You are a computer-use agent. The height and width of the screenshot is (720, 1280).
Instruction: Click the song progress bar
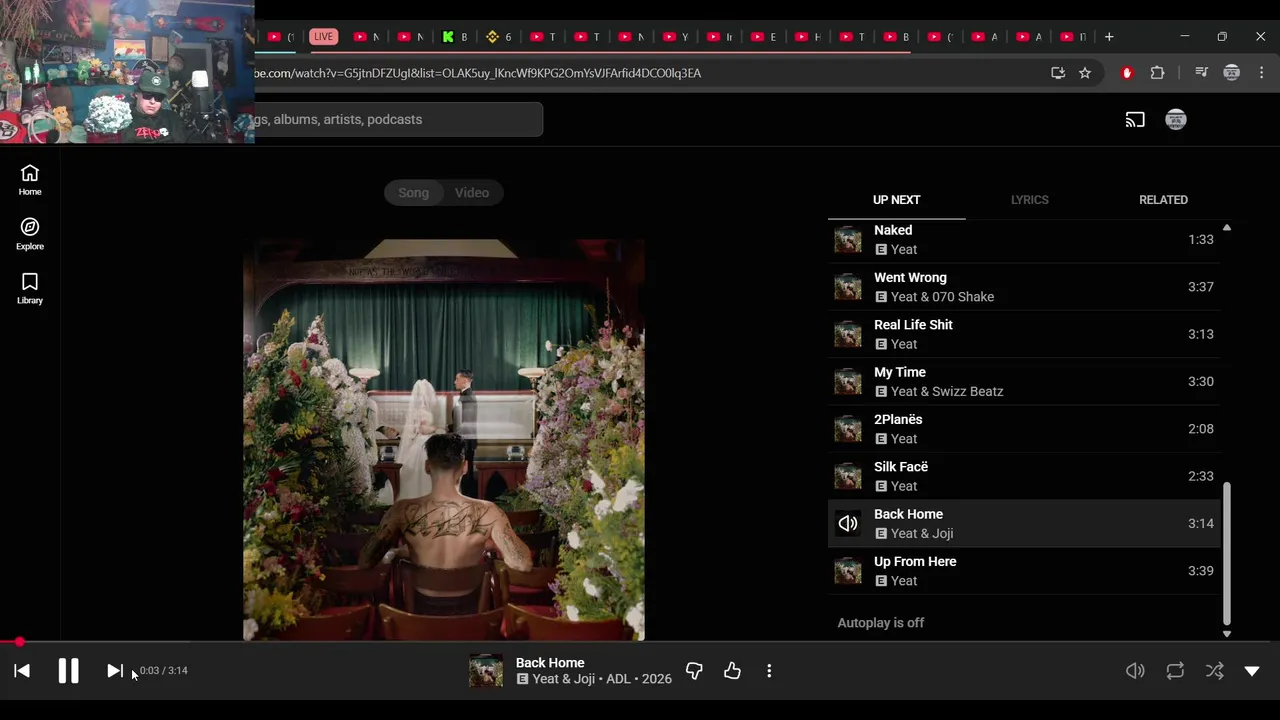[x=640, y=642]
